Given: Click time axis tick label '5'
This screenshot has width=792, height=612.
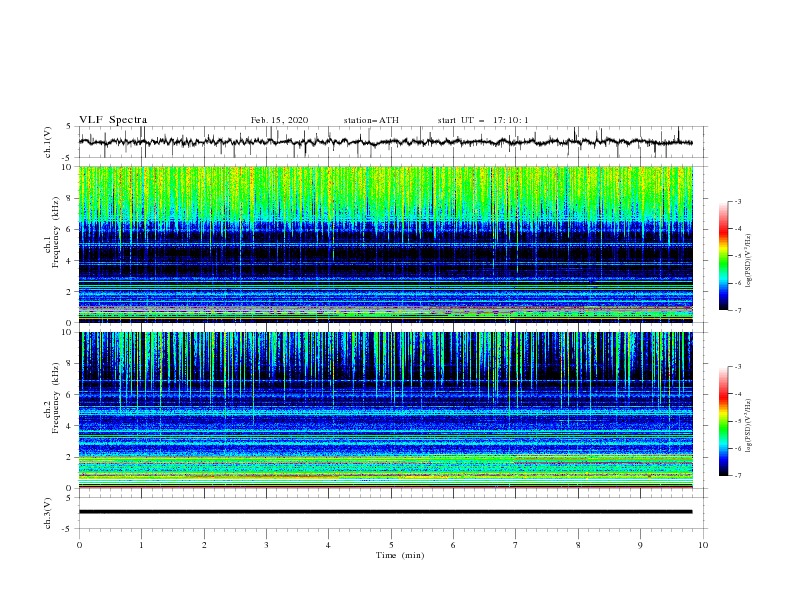Looking at the screenshot, I should tap(391, 545).
